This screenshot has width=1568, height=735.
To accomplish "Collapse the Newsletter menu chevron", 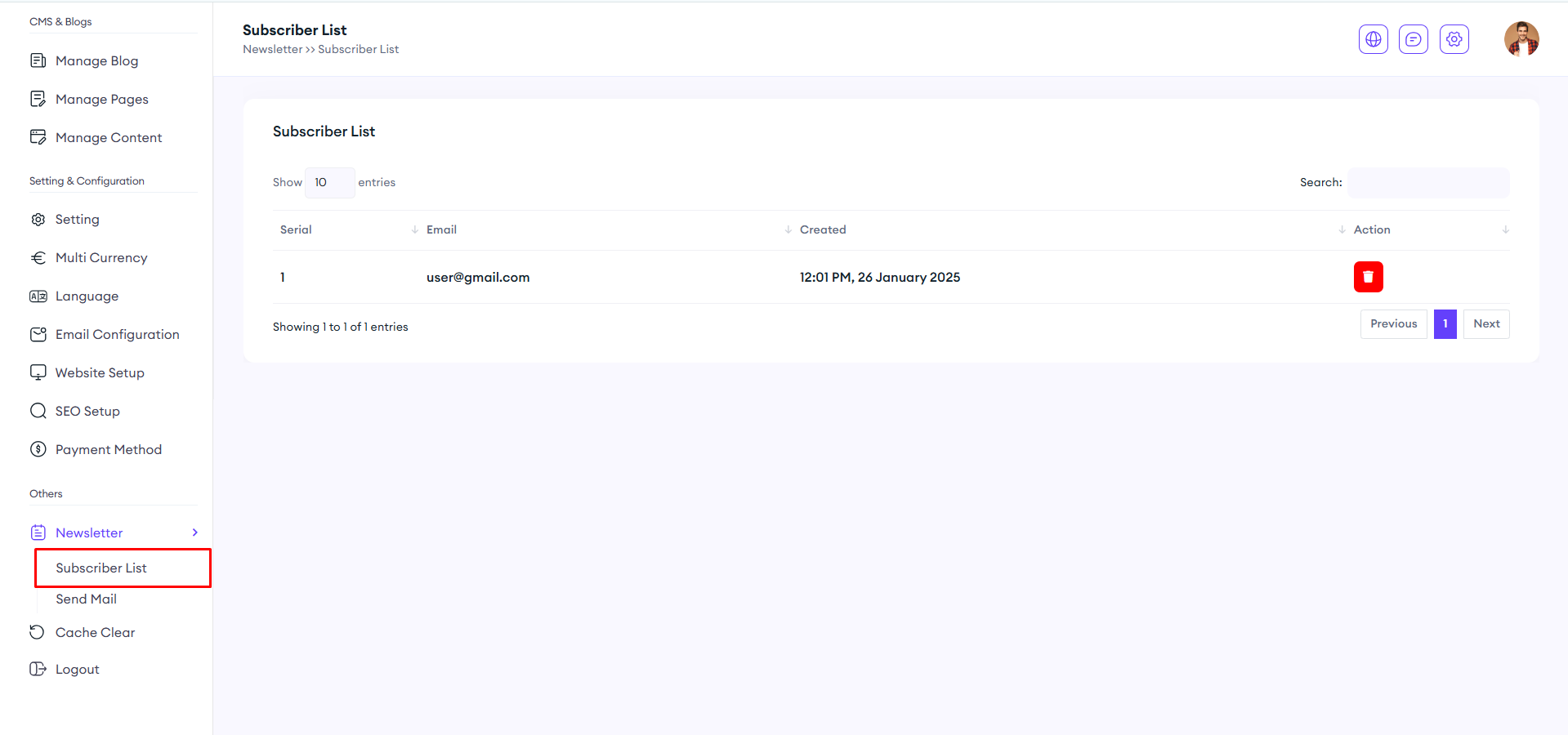I will [x=194, y=532].
